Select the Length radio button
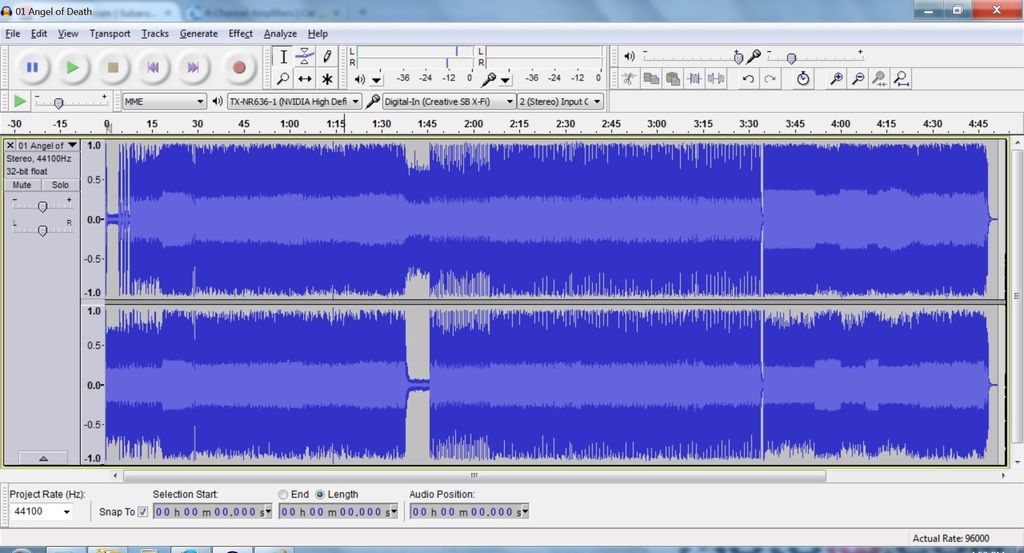 (x=320, y=494)
